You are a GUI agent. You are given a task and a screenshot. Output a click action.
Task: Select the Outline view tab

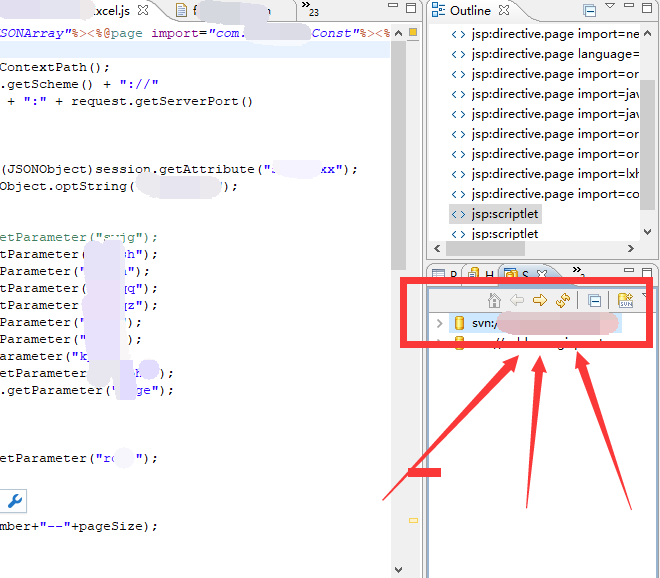coord(471,11)
